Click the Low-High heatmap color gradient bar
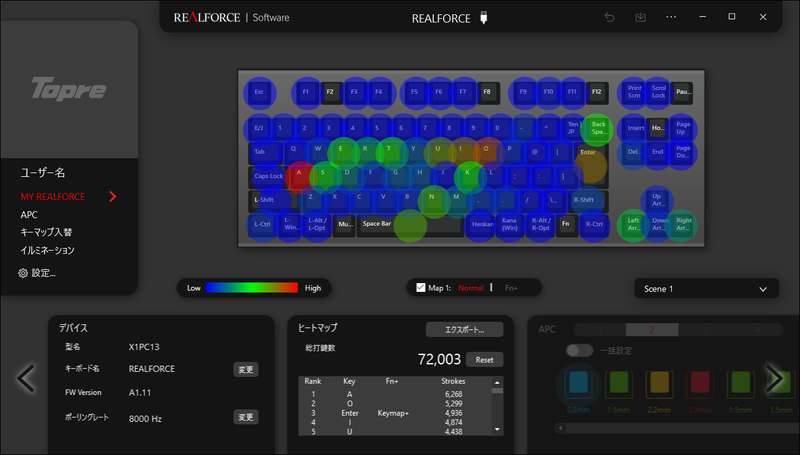The image size is (800, 455). [x=252, y=288]
